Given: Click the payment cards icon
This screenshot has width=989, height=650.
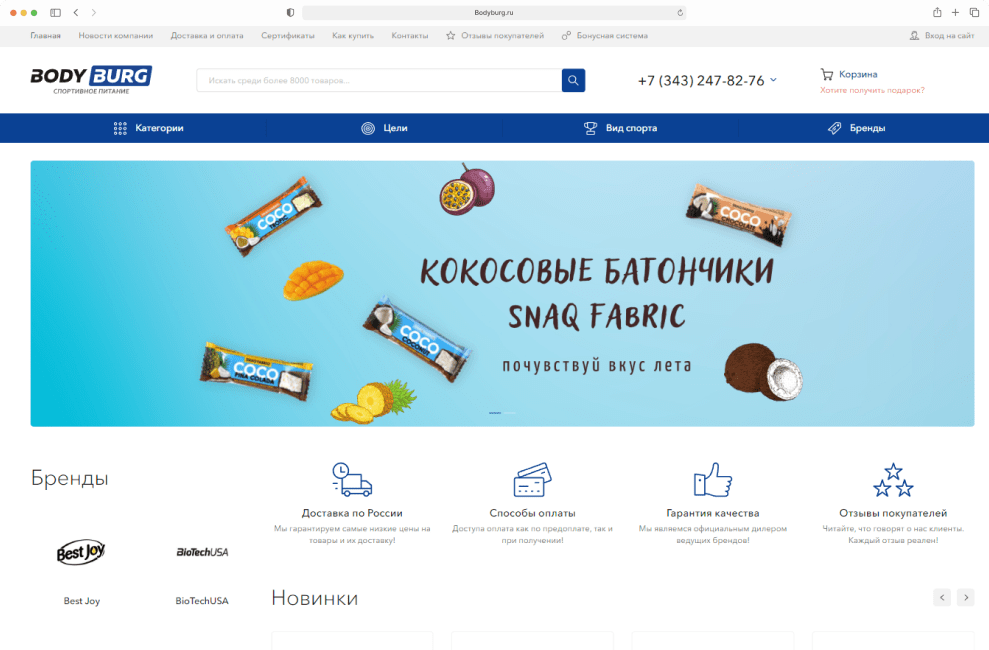Looking at the screenshot, I should (532, 480).
